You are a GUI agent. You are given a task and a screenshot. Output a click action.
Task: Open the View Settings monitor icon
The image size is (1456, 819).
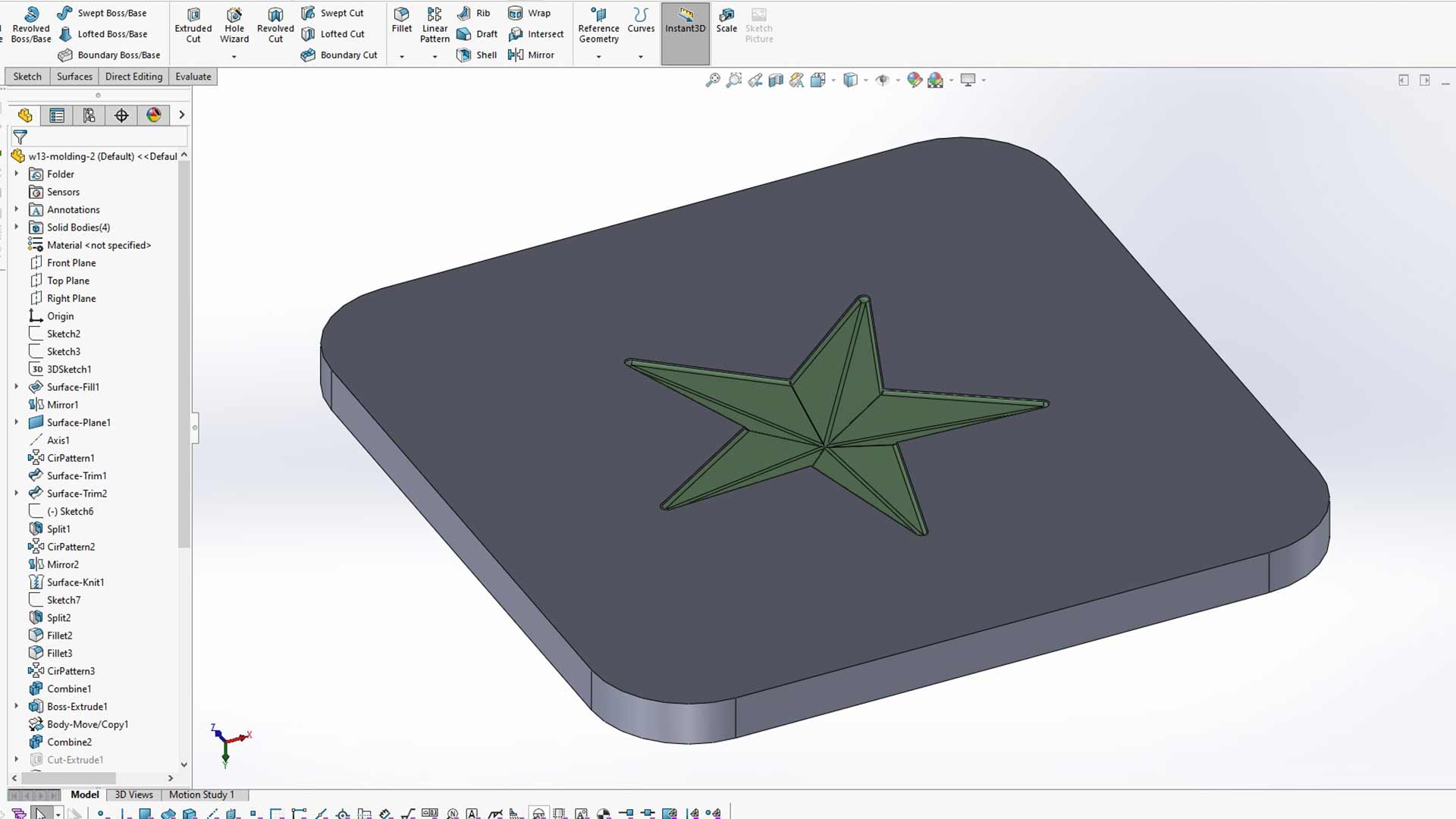click(x=968, y=80)
